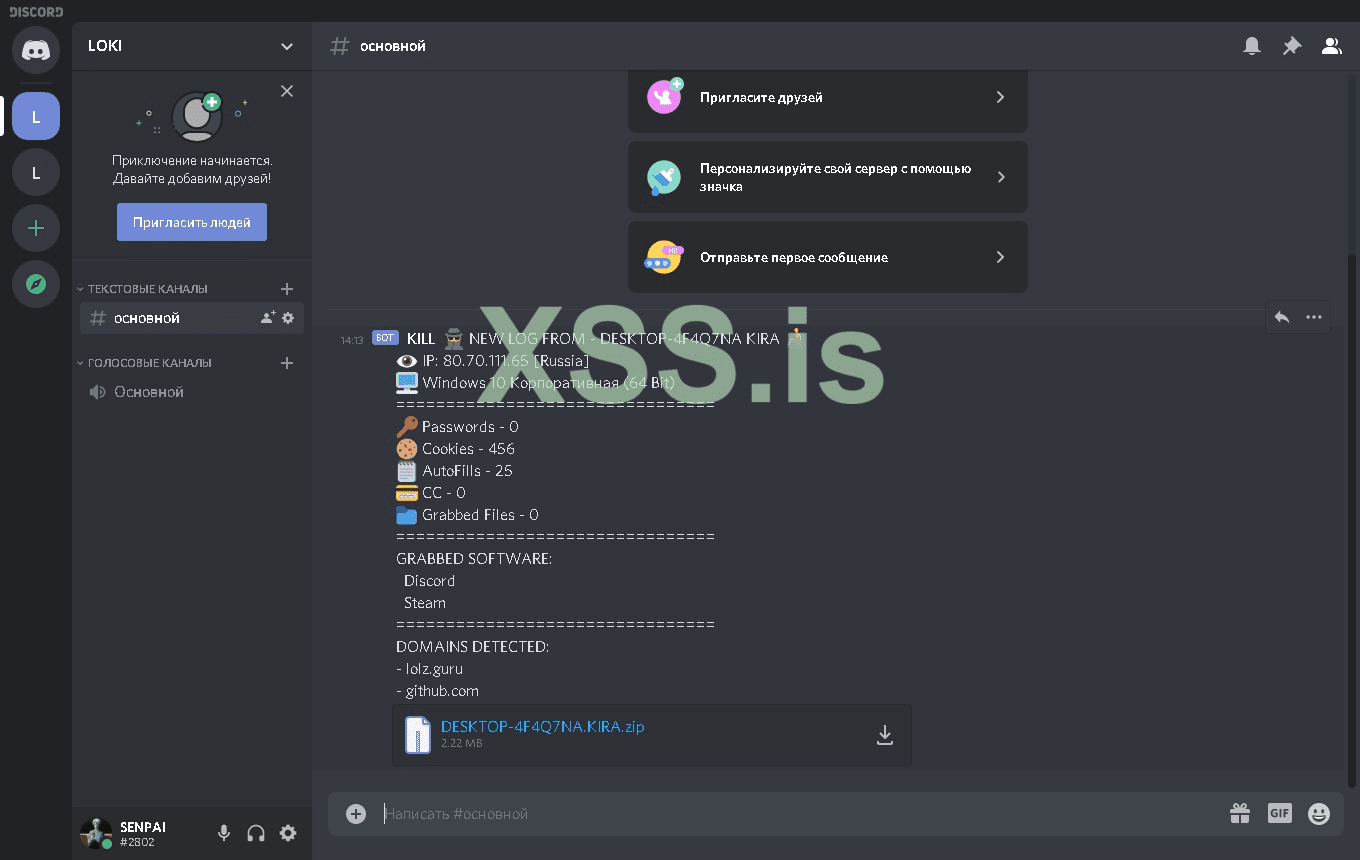The height and width of the screenshot is (860, 1360).
Task: Show pinned messages
Action: coord(1292,46)
